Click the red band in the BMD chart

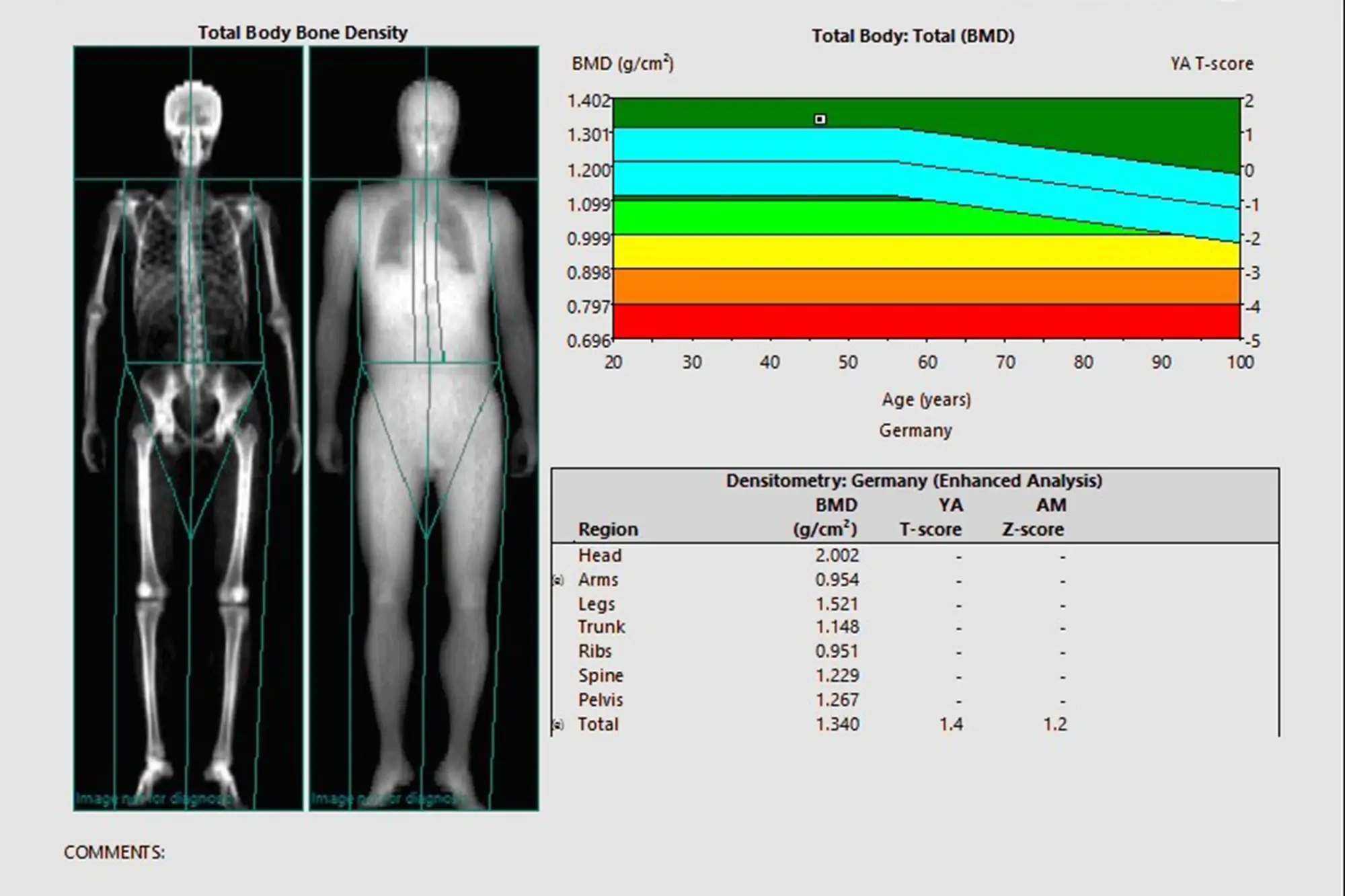coord(925,321)
